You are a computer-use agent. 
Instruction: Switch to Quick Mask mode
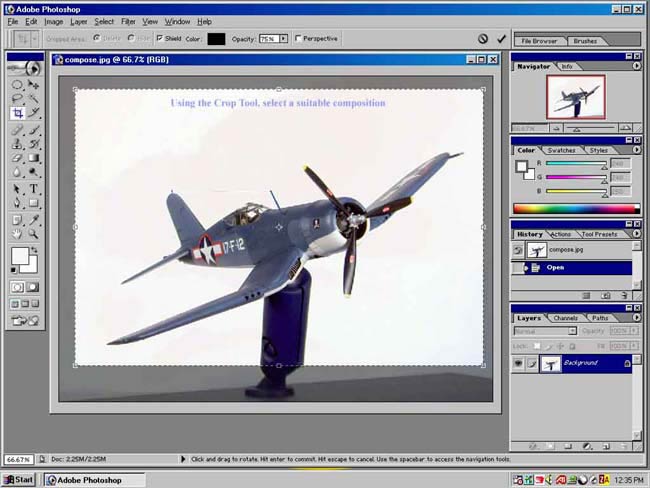pos(33,287)
